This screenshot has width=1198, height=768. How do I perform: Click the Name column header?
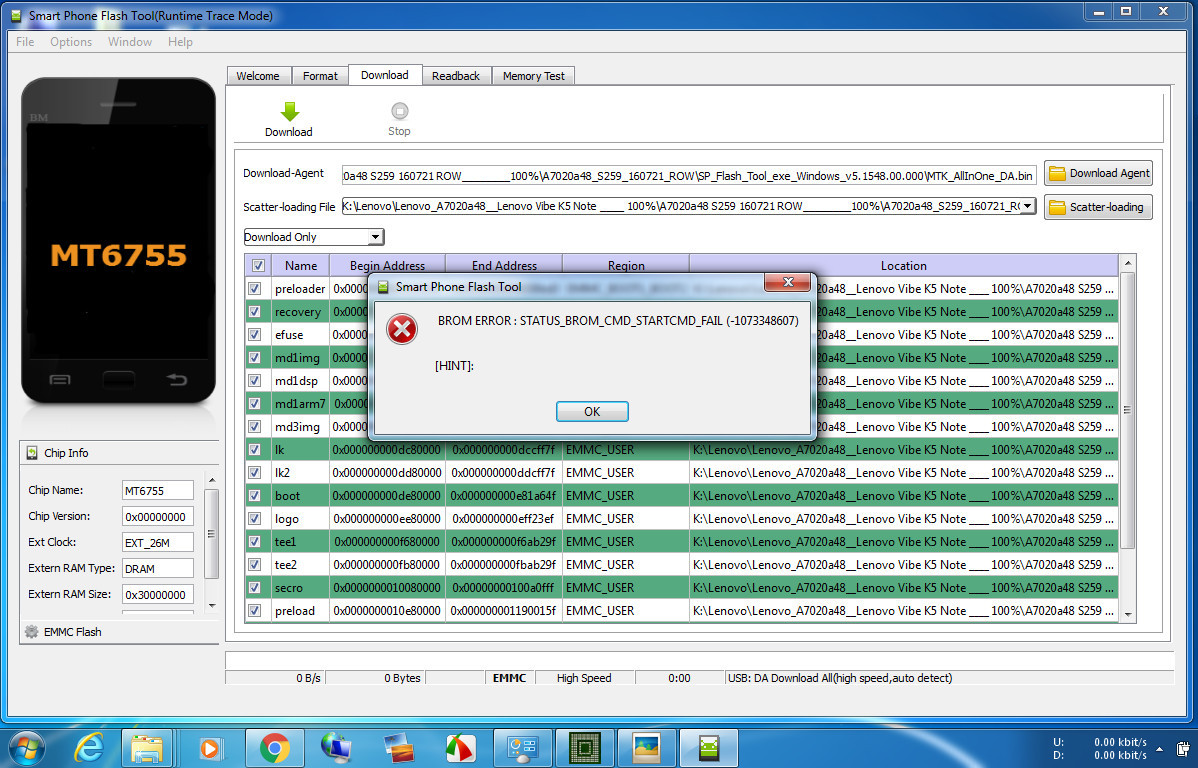tap(301, 266)
